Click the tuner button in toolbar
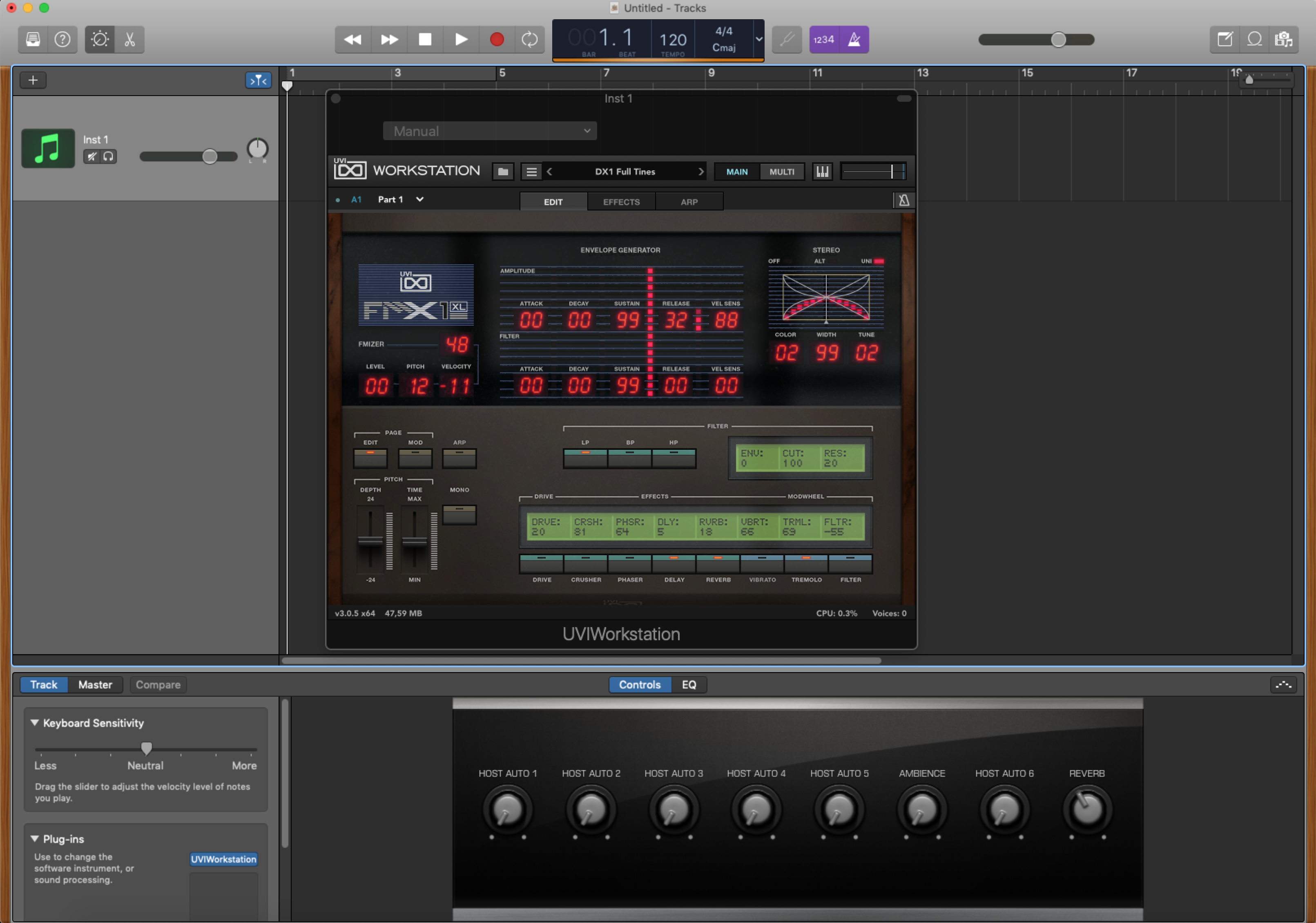The width and height of the screenshot is (1316, 923). point(787,40)
